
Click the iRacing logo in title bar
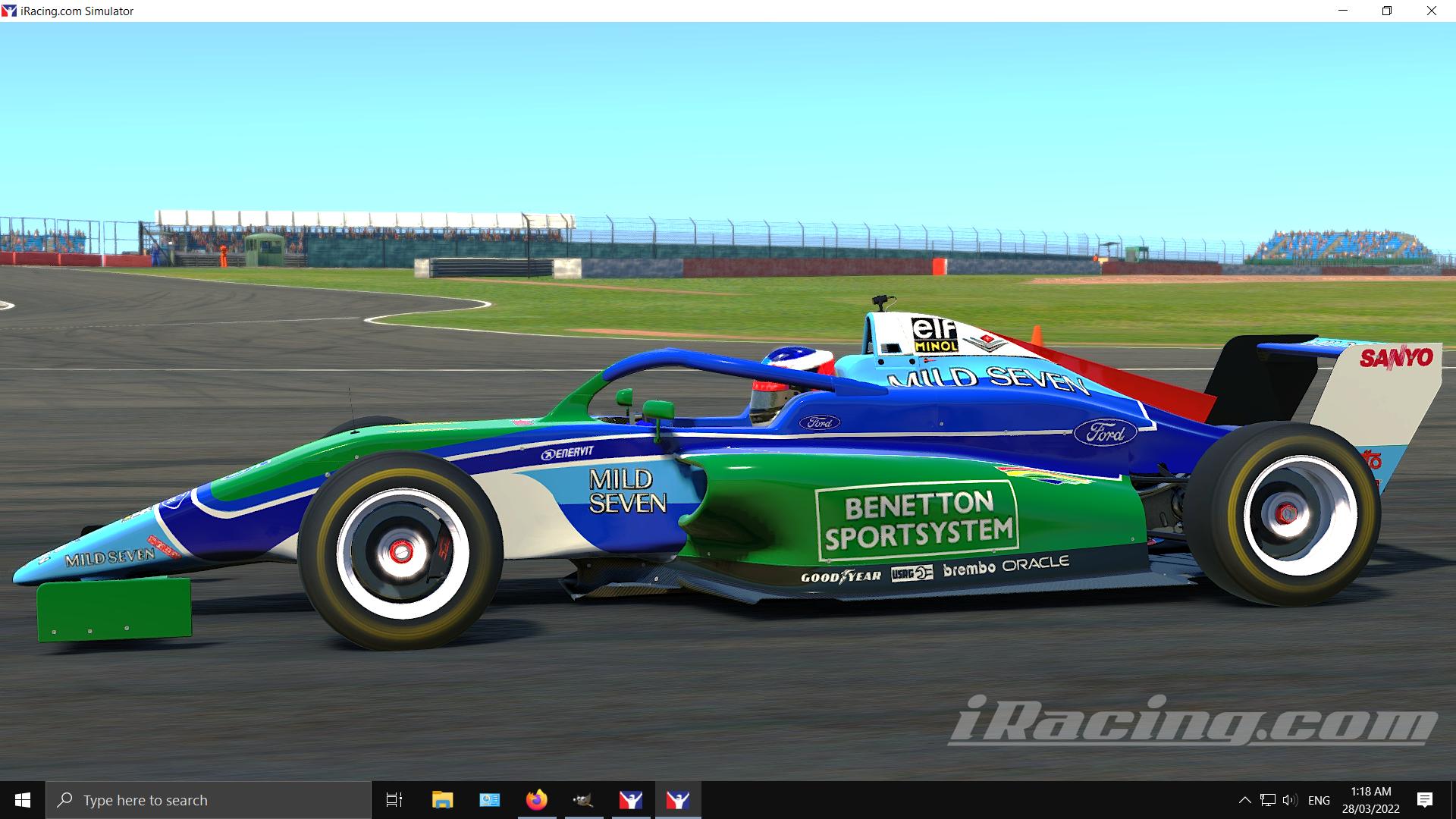(9, 11)
